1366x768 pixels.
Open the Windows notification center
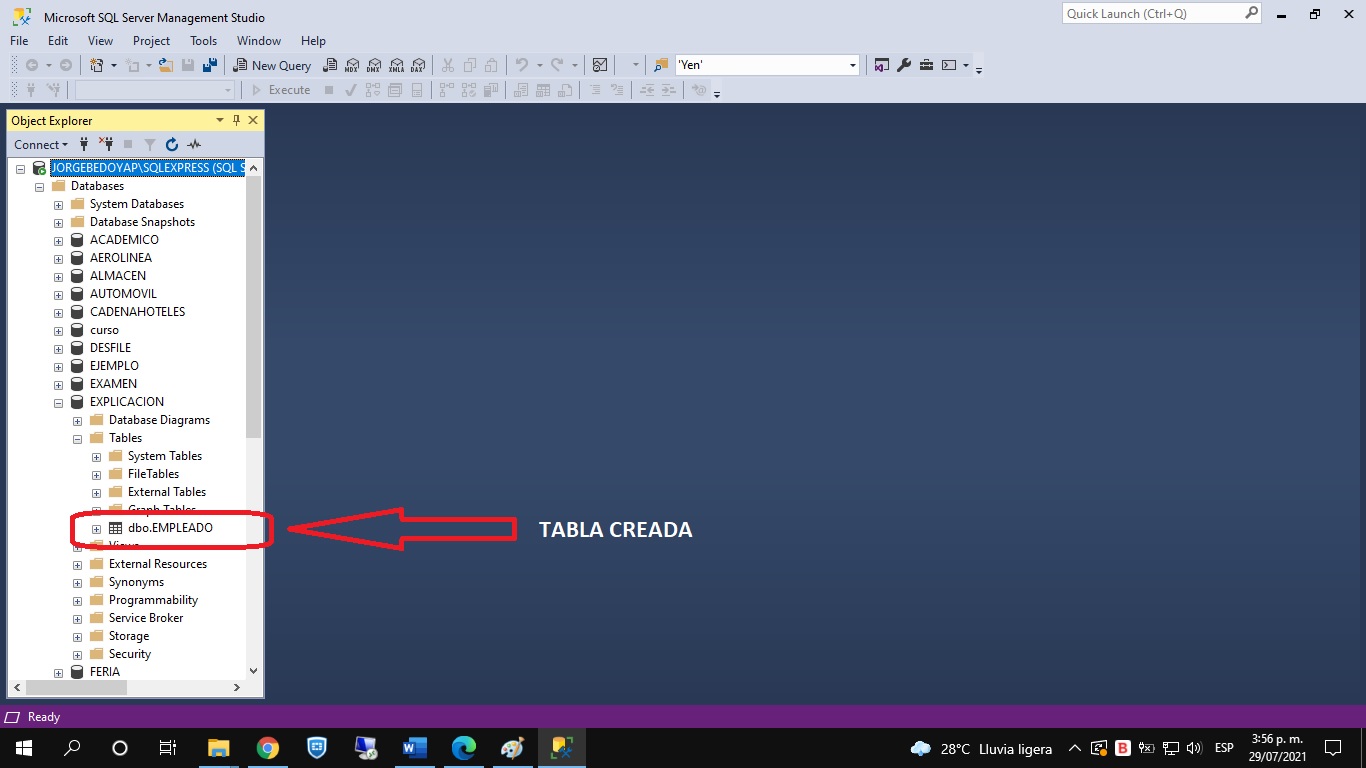point(1332,748)
